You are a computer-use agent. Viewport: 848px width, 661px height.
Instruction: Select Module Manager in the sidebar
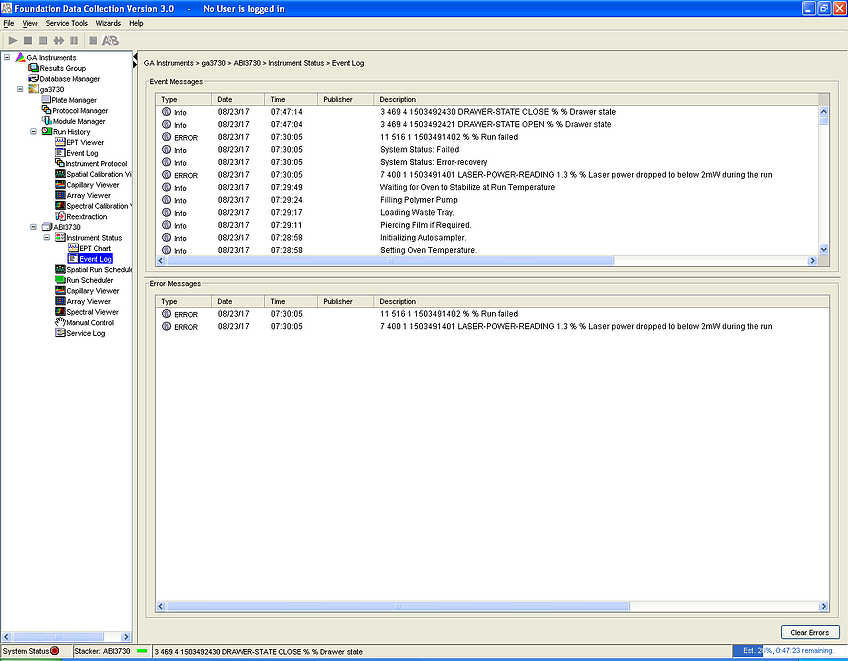[78, 121]
